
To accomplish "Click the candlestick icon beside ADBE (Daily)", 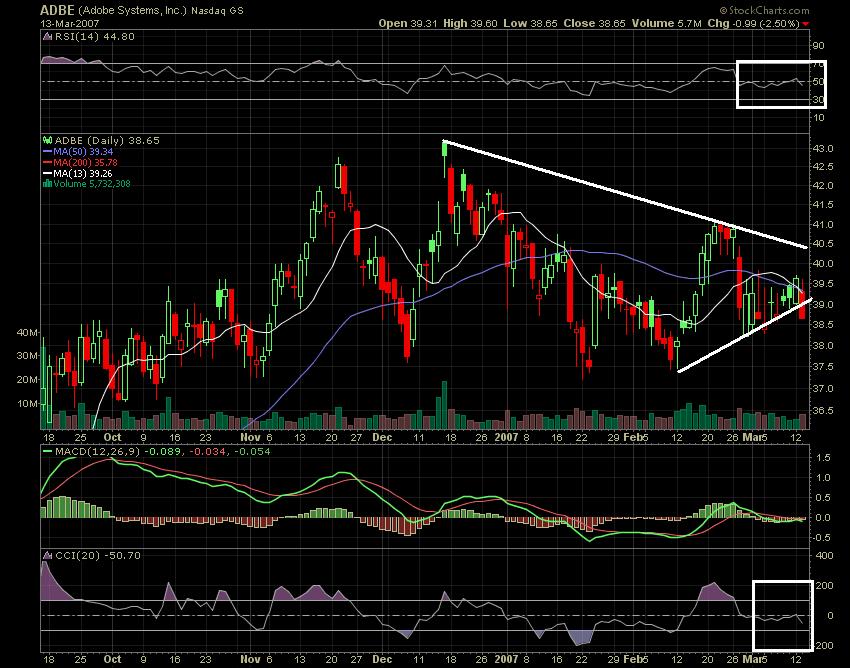I will point(47,140).
